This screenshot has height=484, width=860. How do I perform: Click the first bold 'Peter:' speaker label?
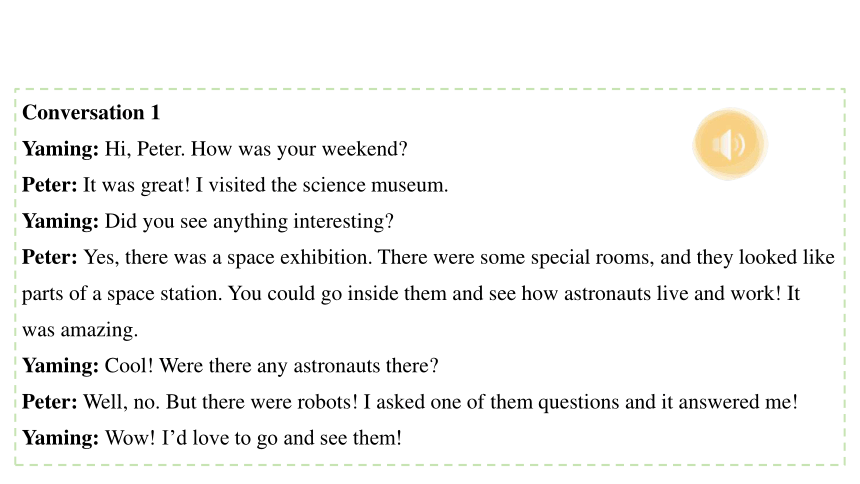[x=50, y=185]
